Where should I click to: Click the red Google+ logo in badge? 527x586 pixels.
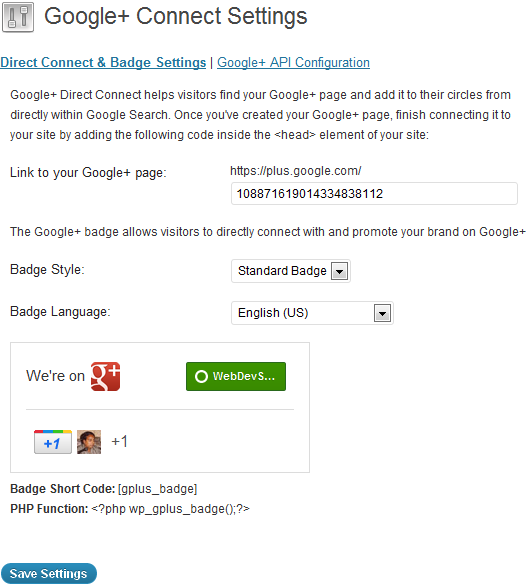(x=105, y=376)
